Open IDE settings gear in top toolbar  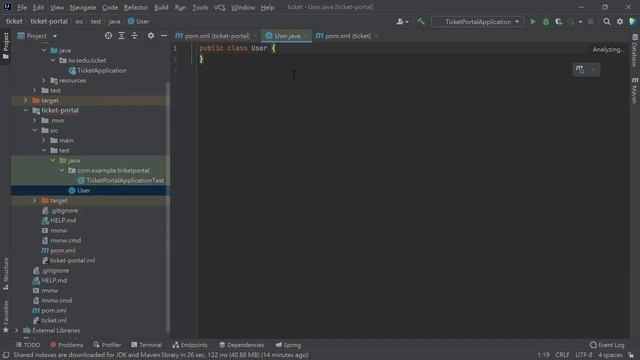coord(620,22)
